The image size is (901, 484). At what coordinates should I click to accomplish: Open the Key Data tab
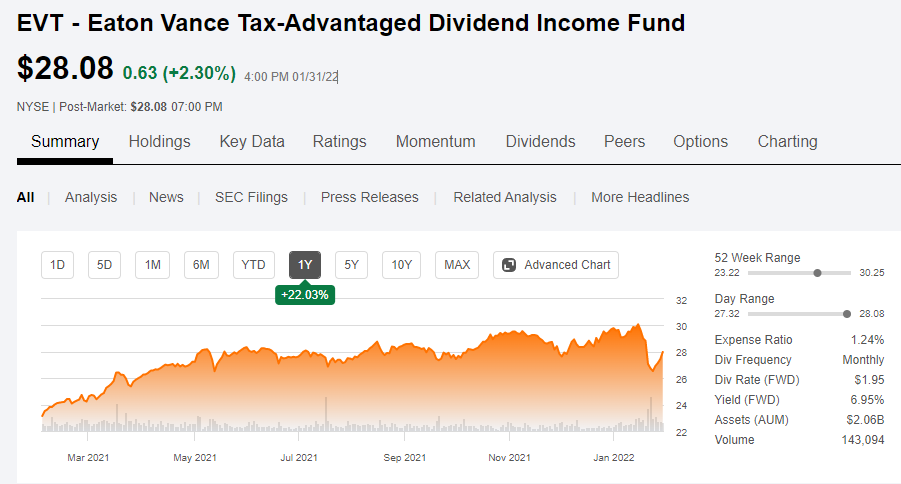252,141
